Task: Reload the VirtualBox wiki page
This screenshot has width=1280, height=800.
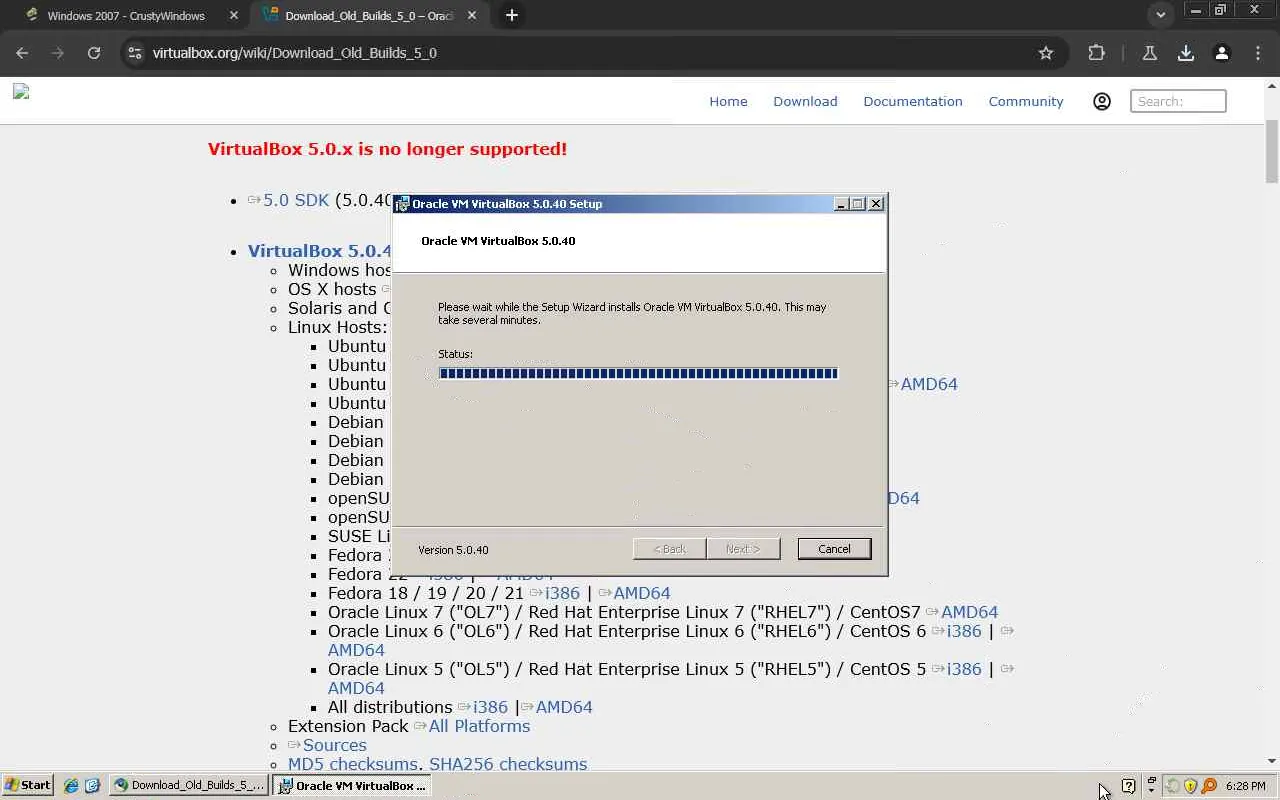Action: (94, 53)
